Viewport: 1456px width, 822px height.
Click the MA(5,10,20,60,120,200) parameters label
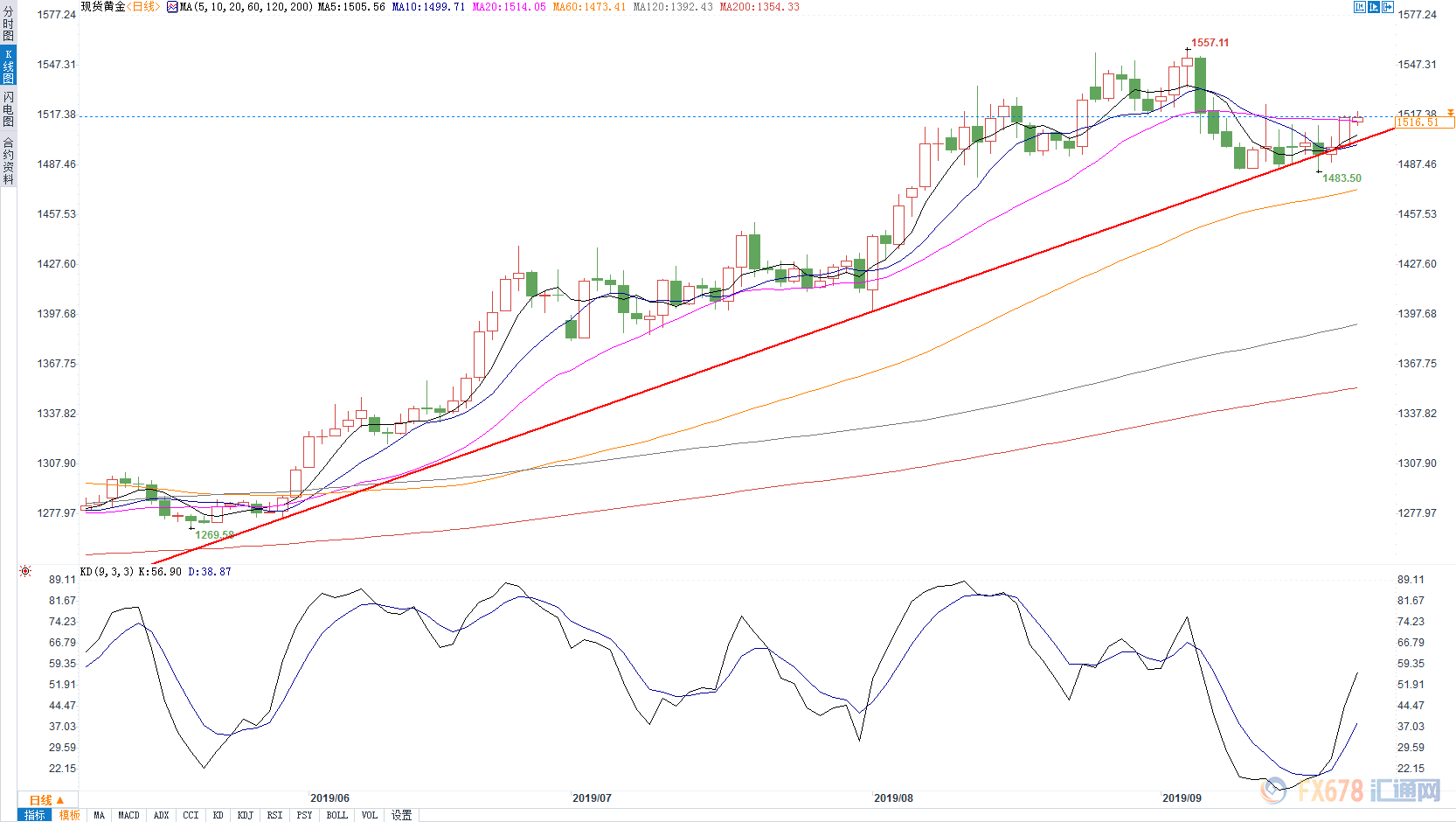(x=246, y=7)
